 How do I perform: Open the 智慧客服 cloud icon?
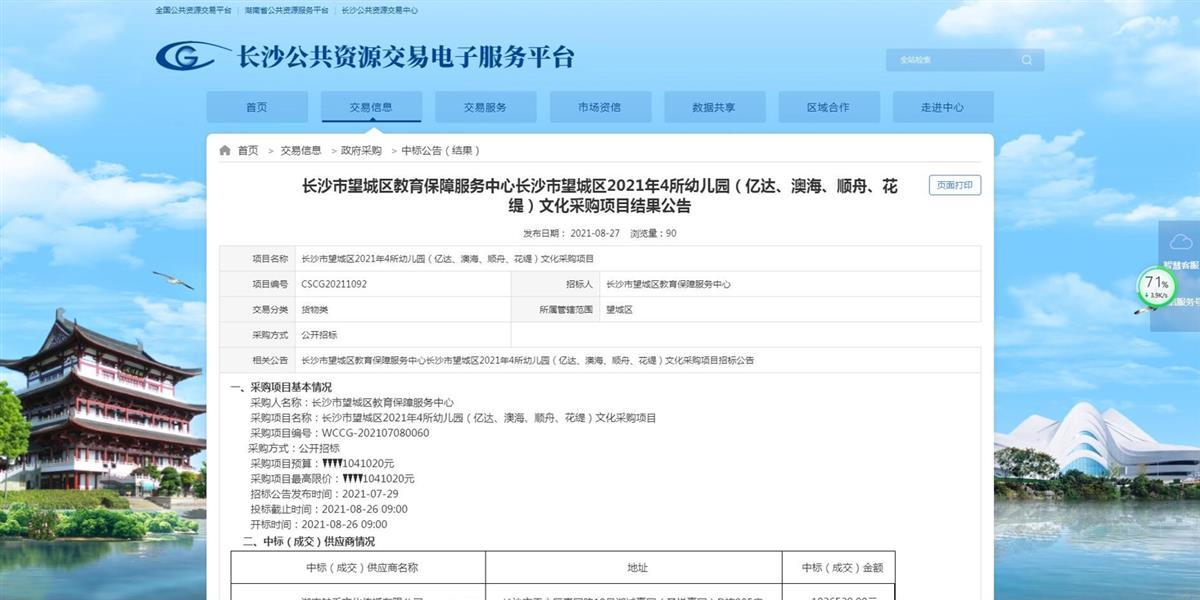pyautogui.click(x=1180, y=241)
